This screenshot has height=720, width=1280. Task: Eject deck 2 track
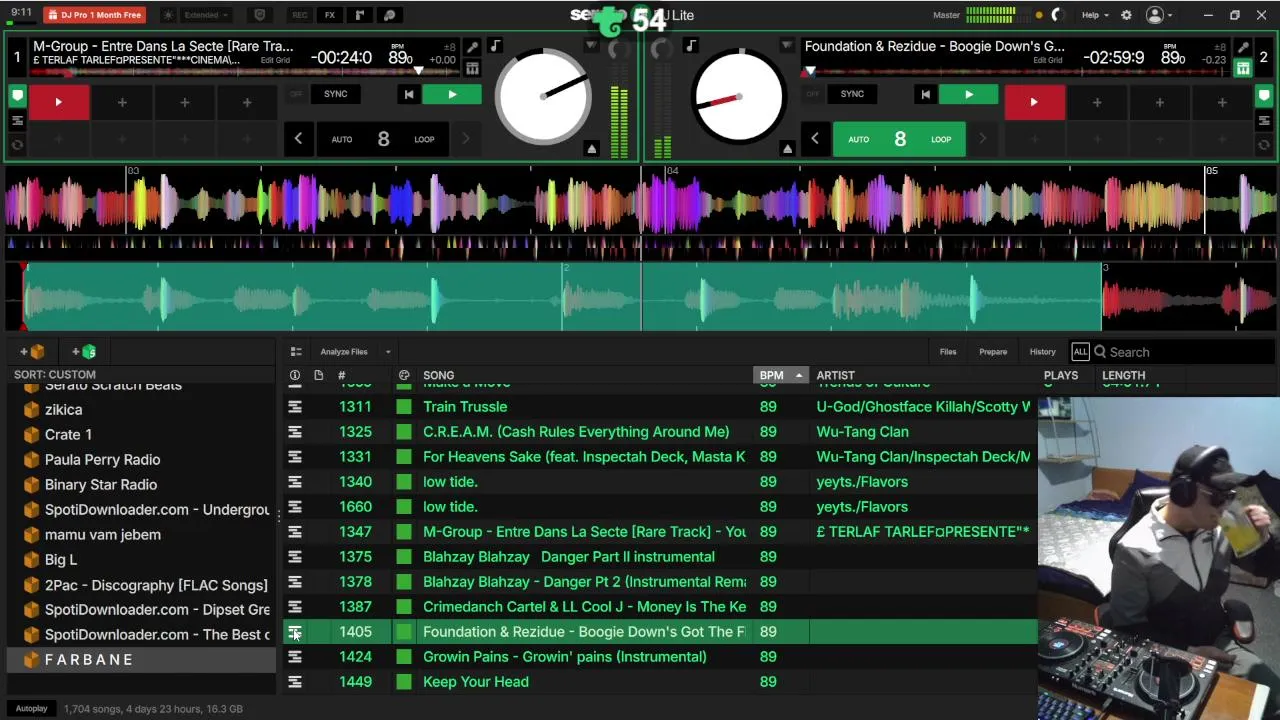[787, 148]
